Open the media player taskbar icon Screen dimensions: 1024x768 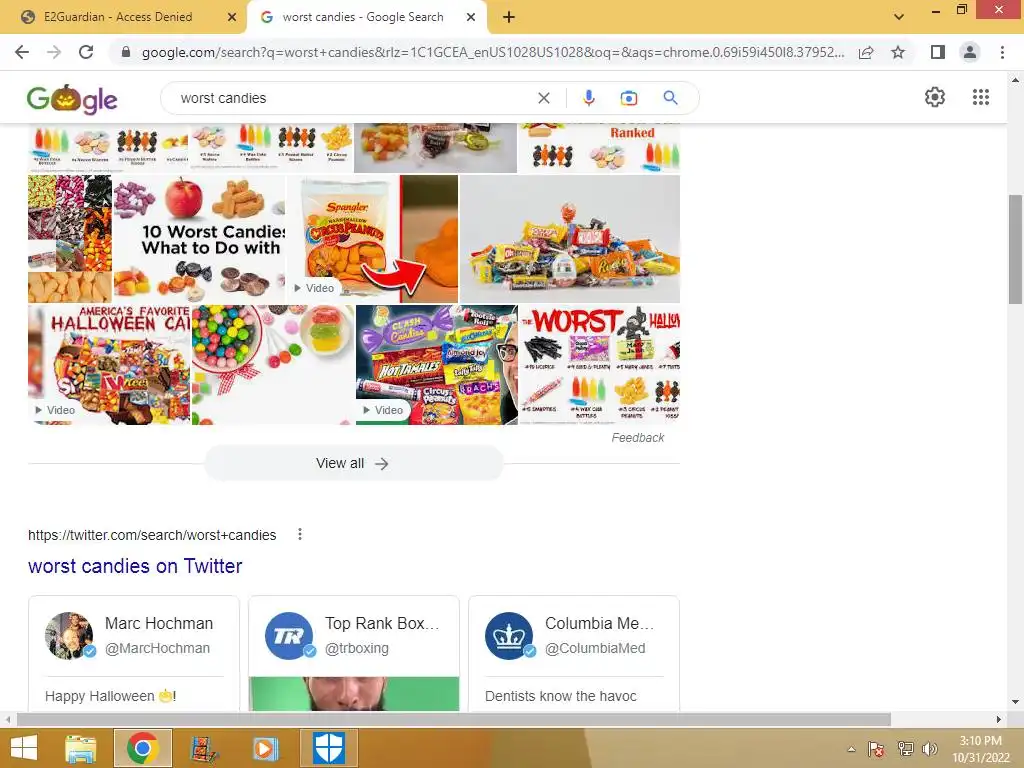tap(266, 748)
